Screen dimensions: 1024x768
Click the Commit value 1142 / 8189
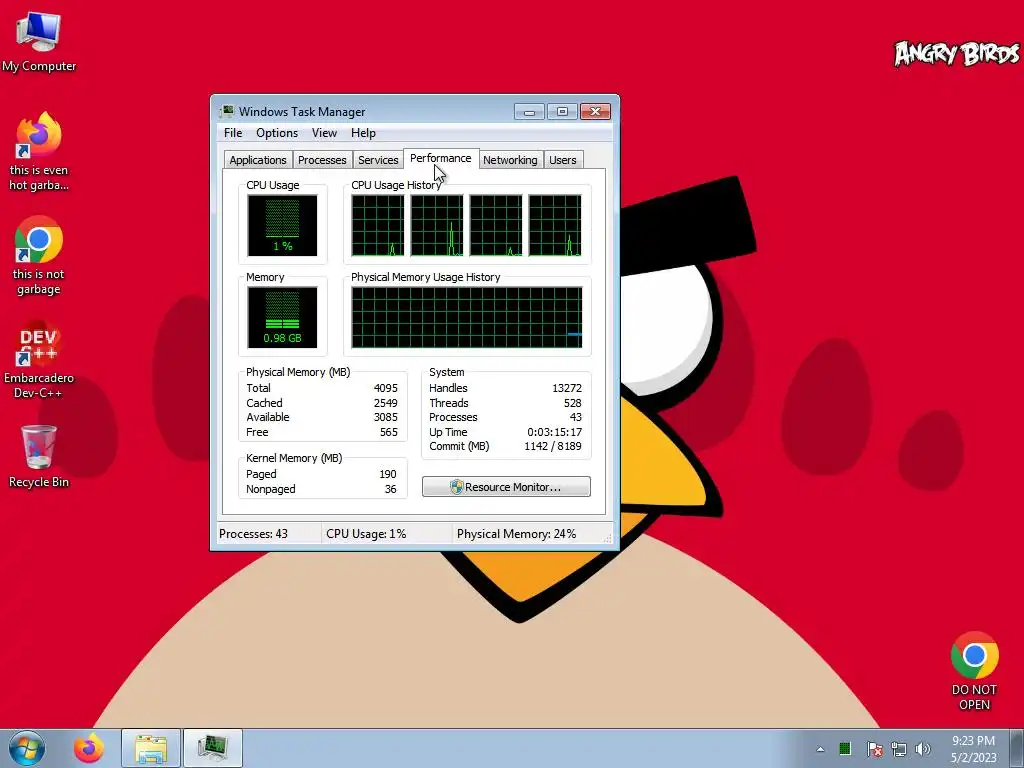click(552, 446)
